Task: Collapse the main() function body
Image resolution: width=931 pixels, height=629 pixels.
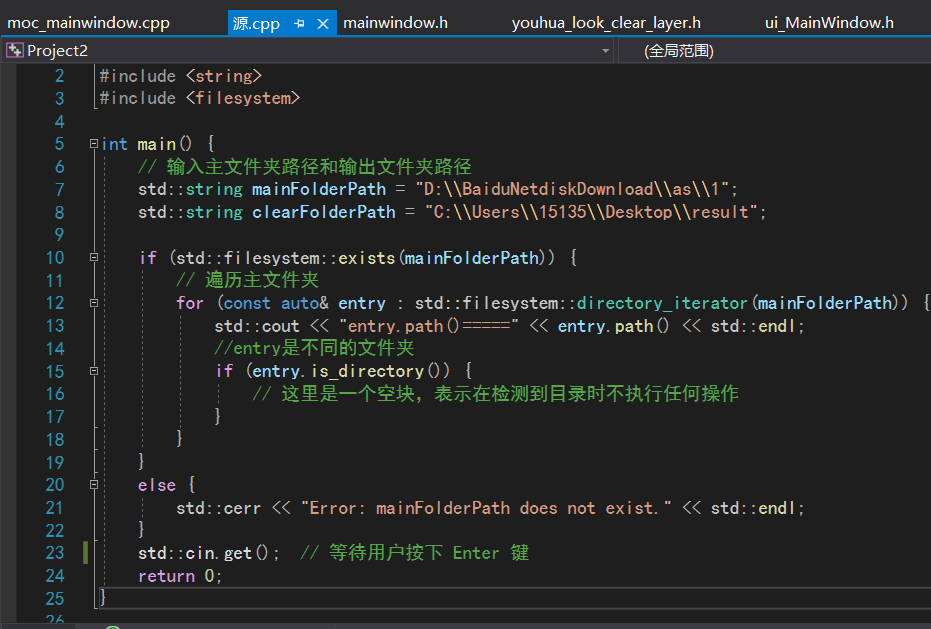Action: tap(92, 143)
